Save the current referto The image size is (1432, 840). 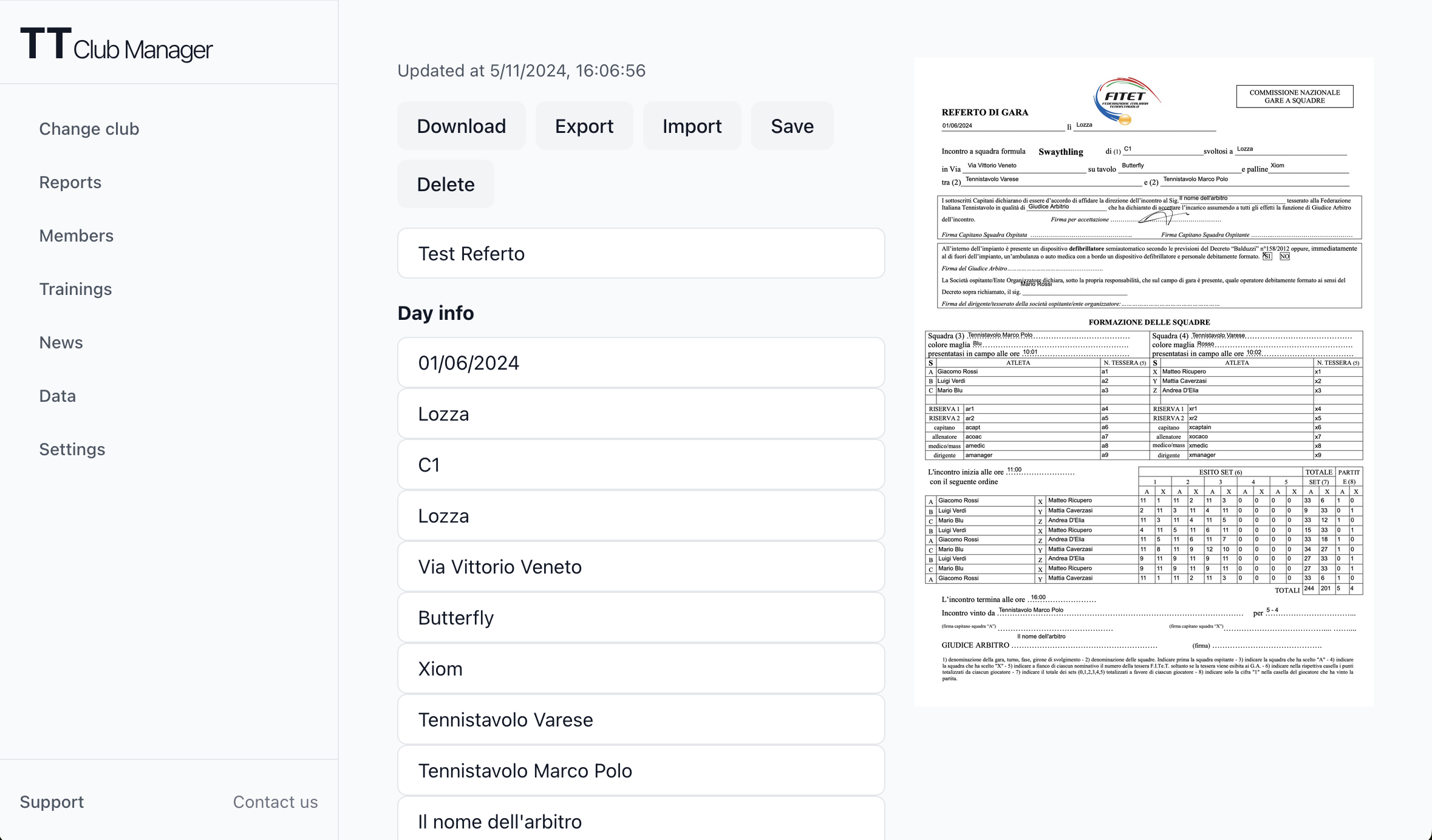[x=792, y=126]
